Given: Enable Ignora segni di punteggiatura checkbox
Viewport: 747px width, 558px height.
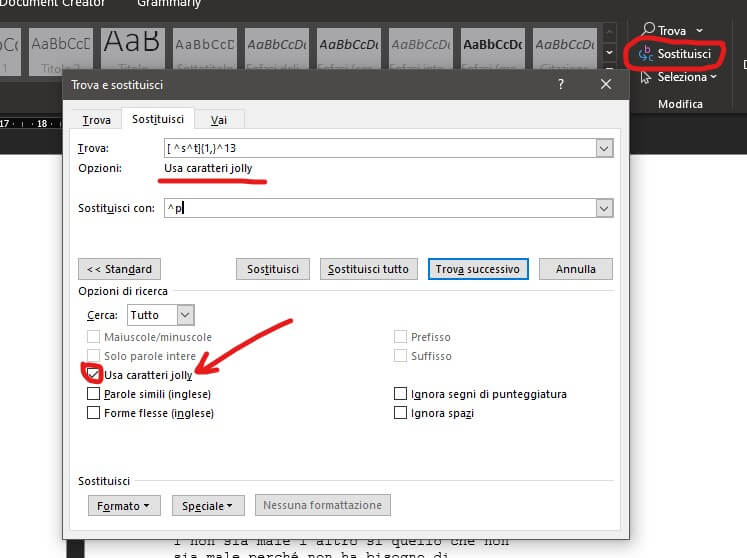Looking at the screenshot, I should click(401, 394).
